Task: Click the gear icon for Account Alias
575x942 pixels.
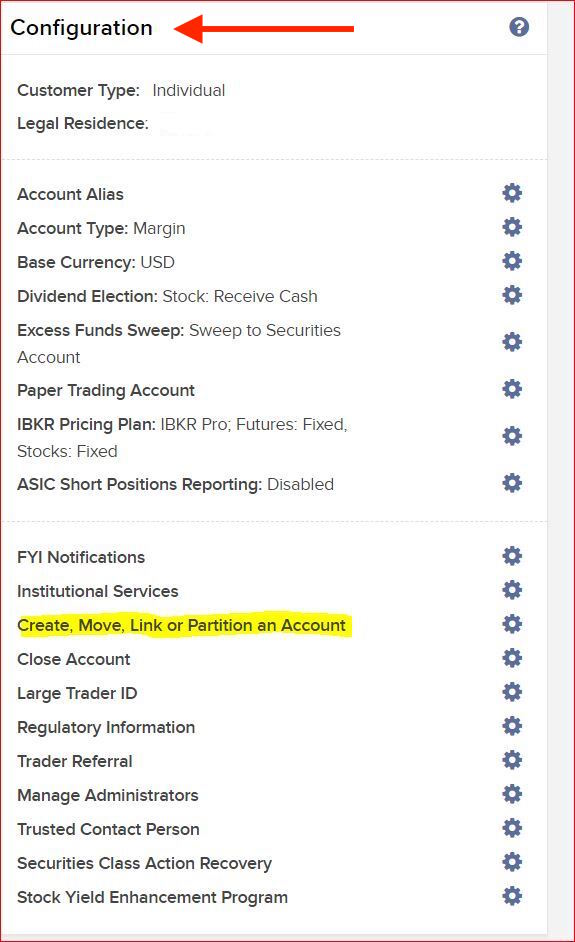Action: 512,193
